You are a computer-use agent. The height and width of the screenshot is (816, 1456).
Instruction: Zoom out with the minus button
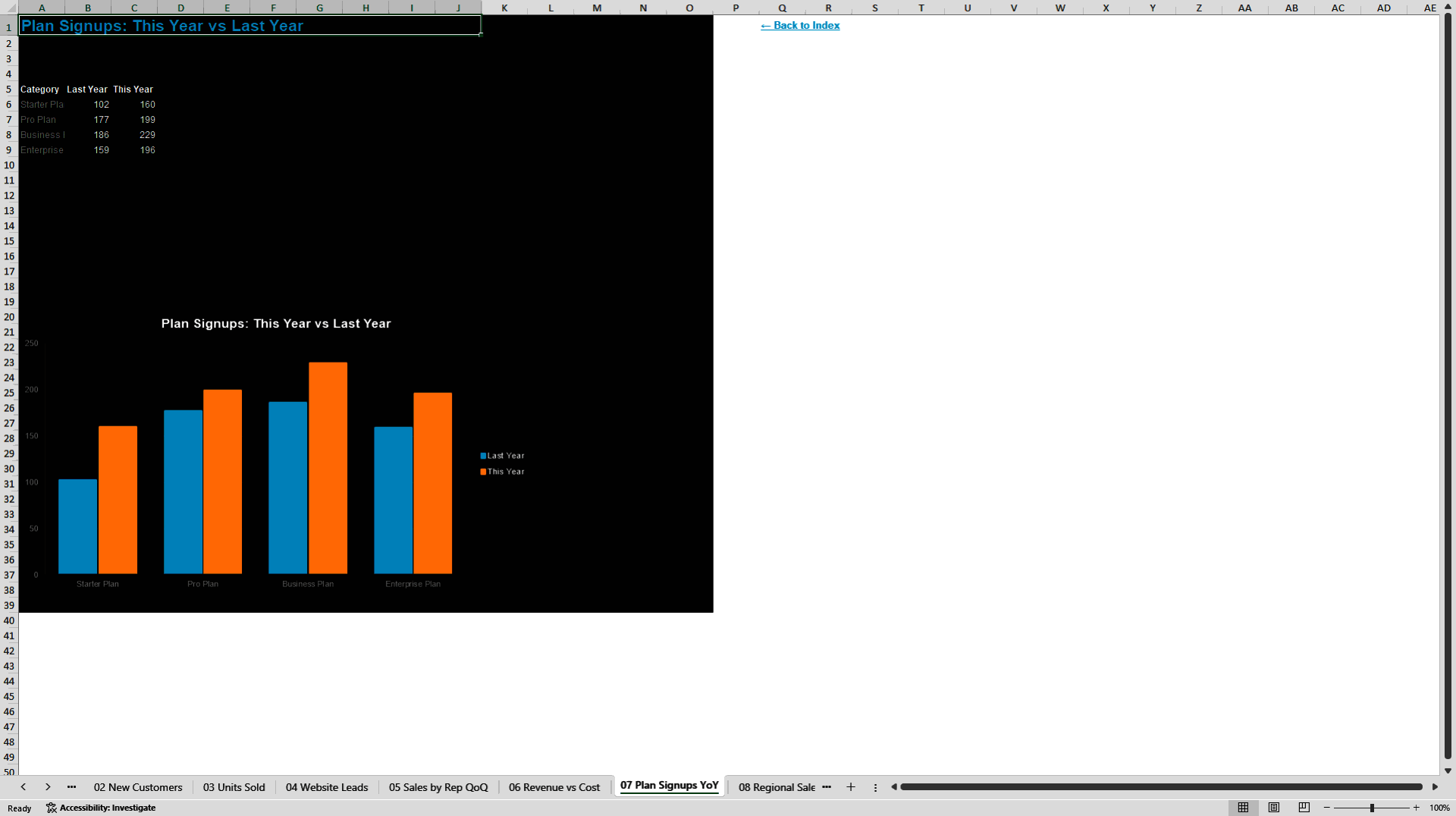pyautogui.click(x=1327, y=808)
